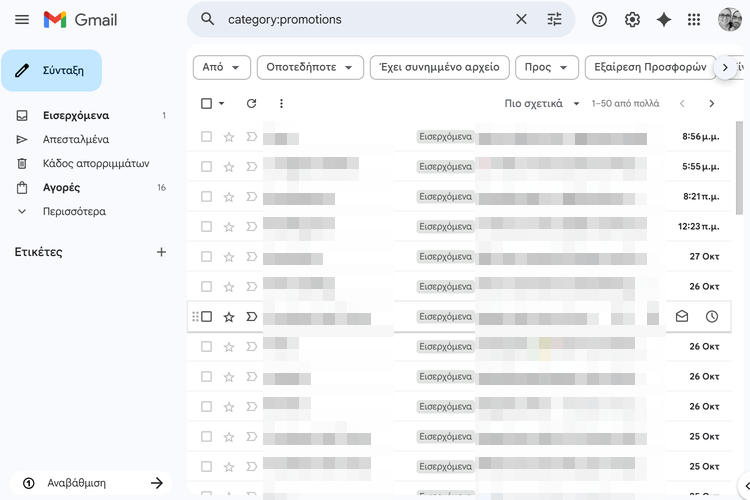Go to Κάδος απορριμμάτων folder
The height and width of the screenshot is (500, 750).
point(96,164)
